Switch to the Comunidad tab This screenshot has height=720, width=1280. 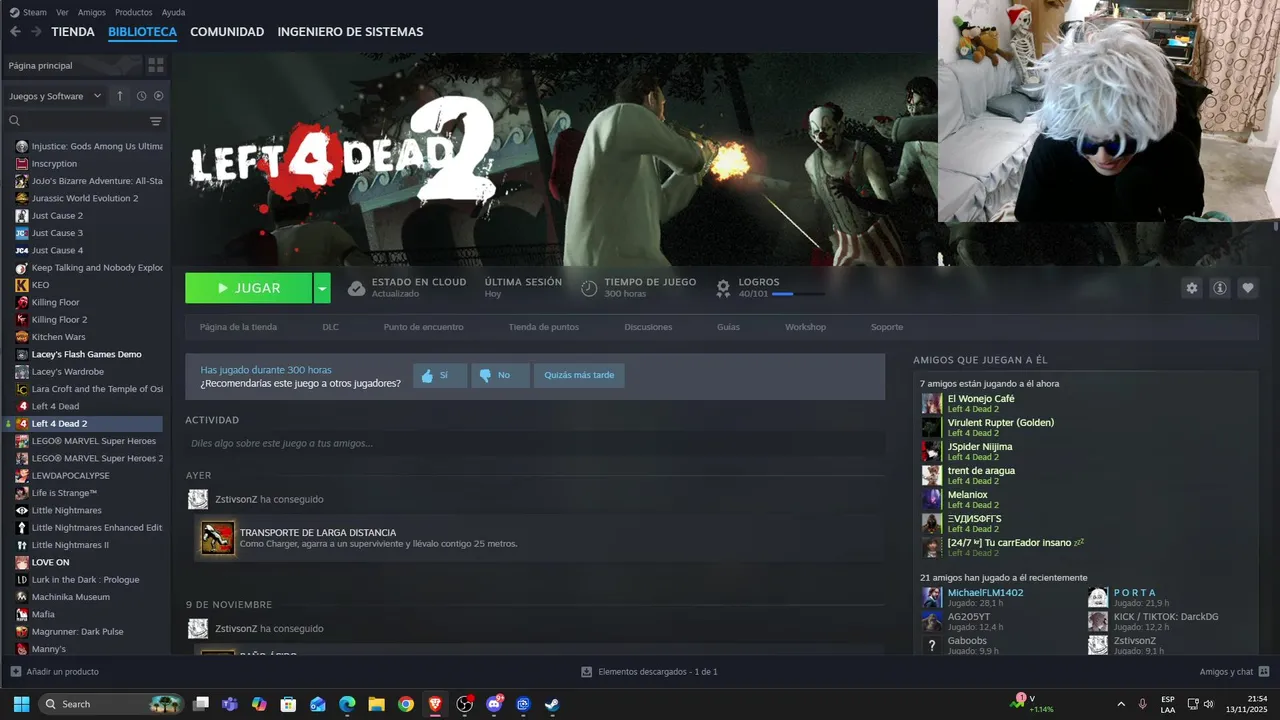point(227,32)
